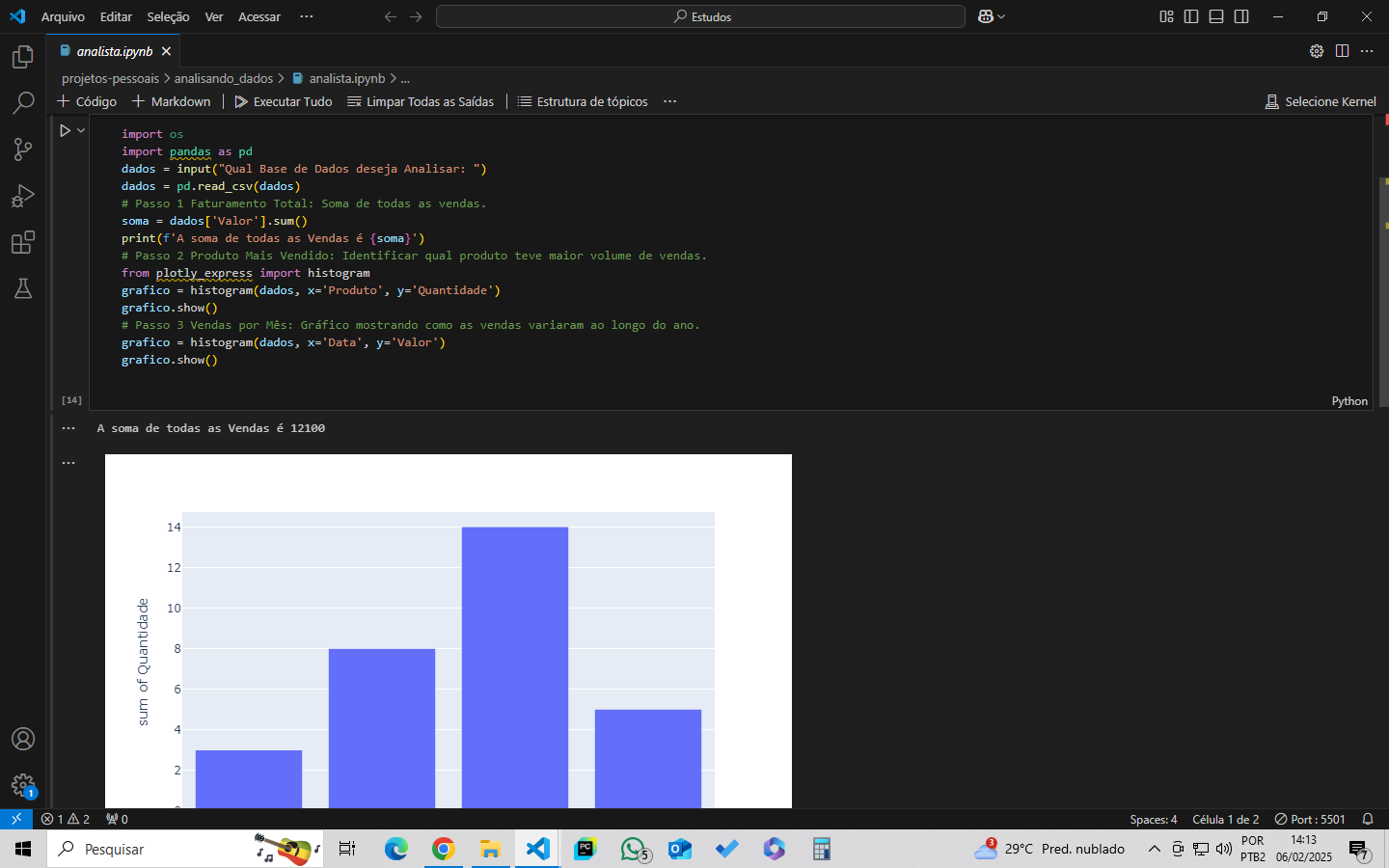Add a new Código cell

(x=87, y=101)
